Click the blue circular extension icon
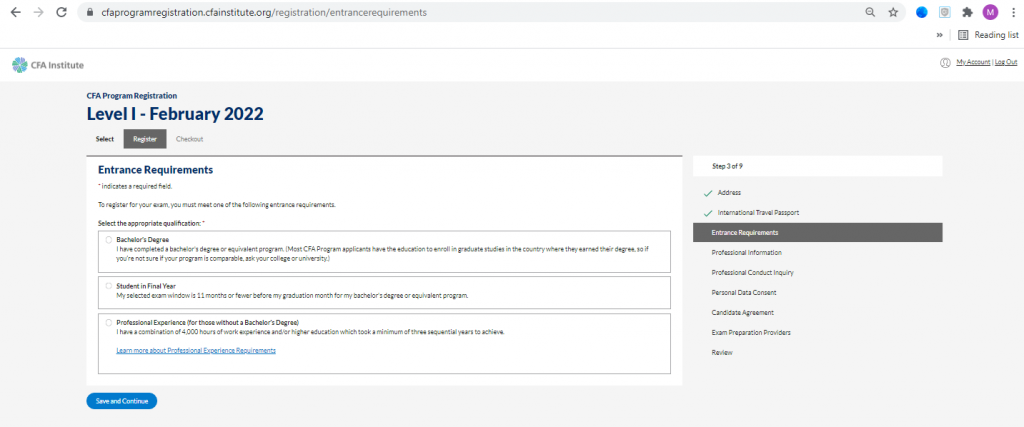 (x=921, y=12)
